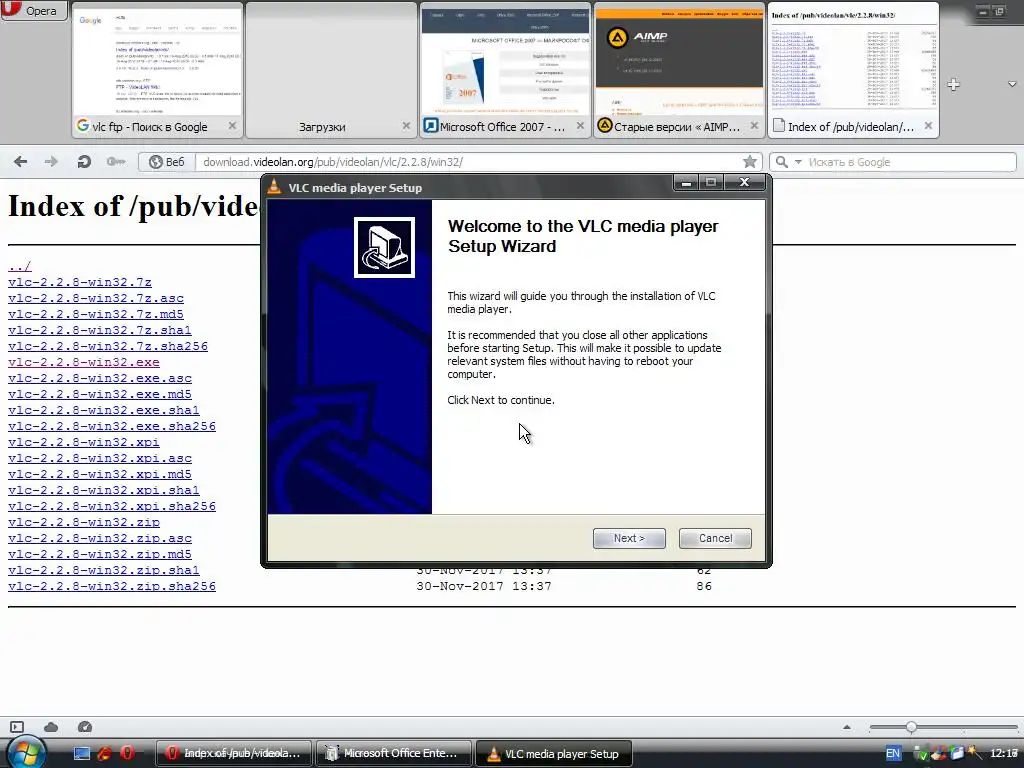Open the vlc-2.2.8-win32.xpi.sha256 link
Screen dimensions: 1024x768
112,506
